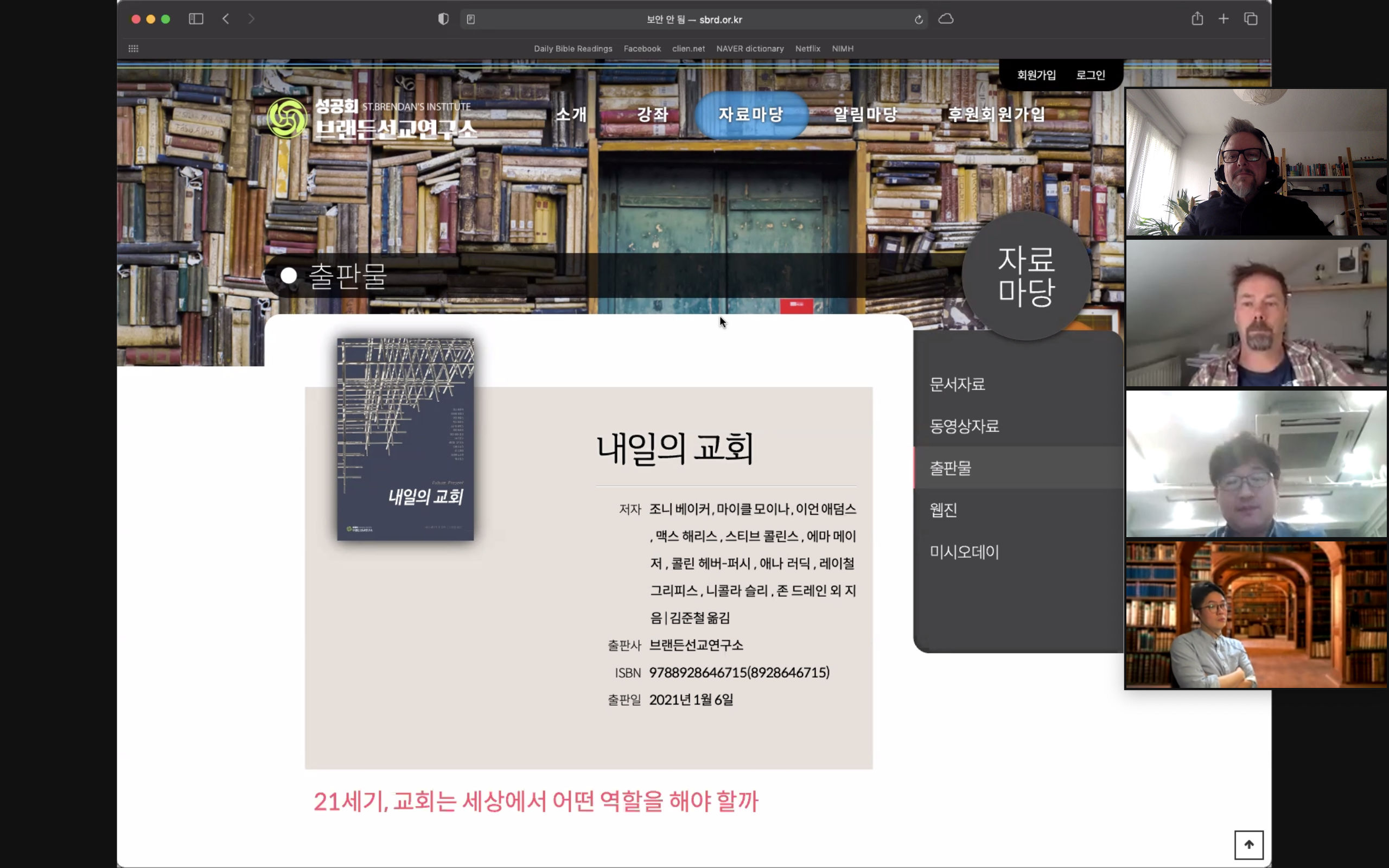Select 웹진 in the side menu
This screenshot has height=868, width=1389.
coord(943,510)
